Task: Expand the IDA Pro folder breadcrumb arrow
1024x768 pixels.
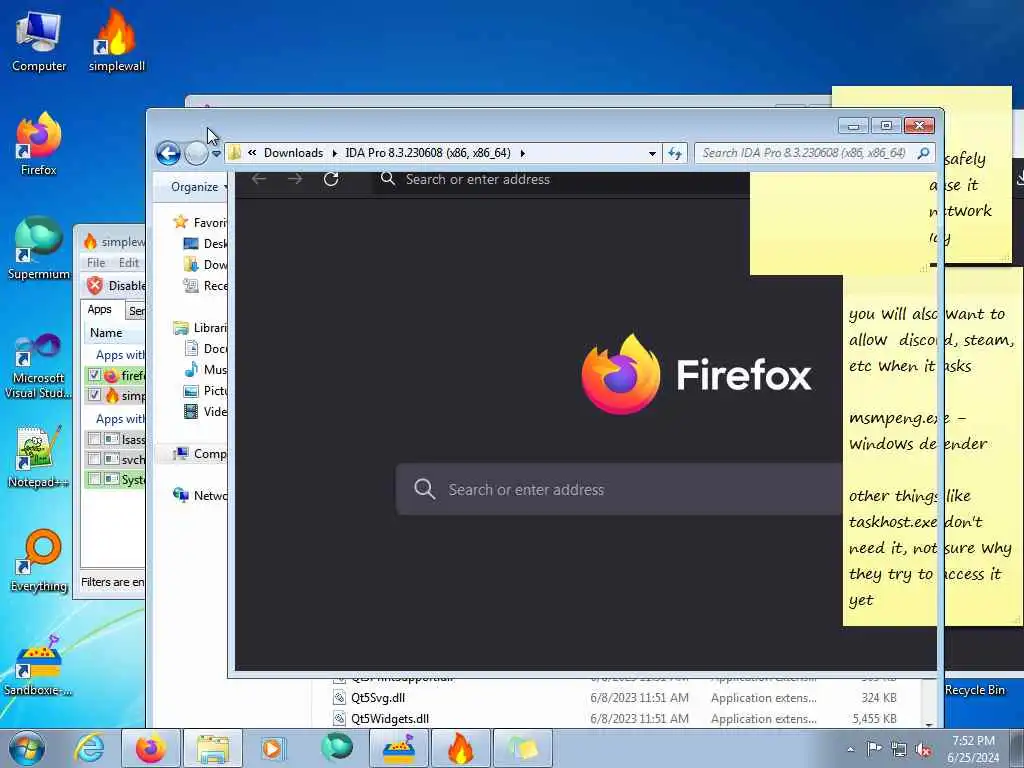Action: coord(522,153)
